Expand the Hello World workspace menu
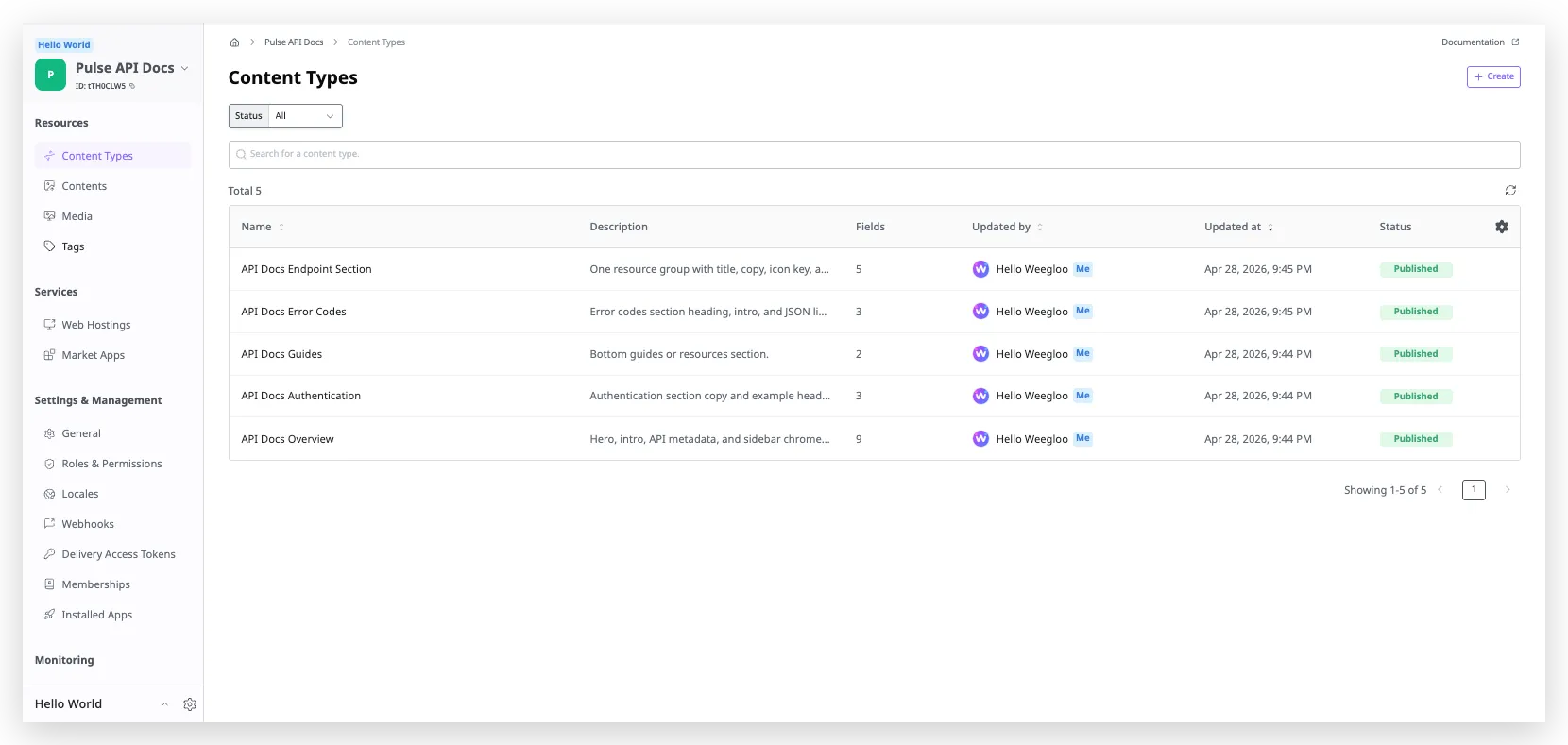This screenshot has width=1568, height=745. click(x=164, y=704)
